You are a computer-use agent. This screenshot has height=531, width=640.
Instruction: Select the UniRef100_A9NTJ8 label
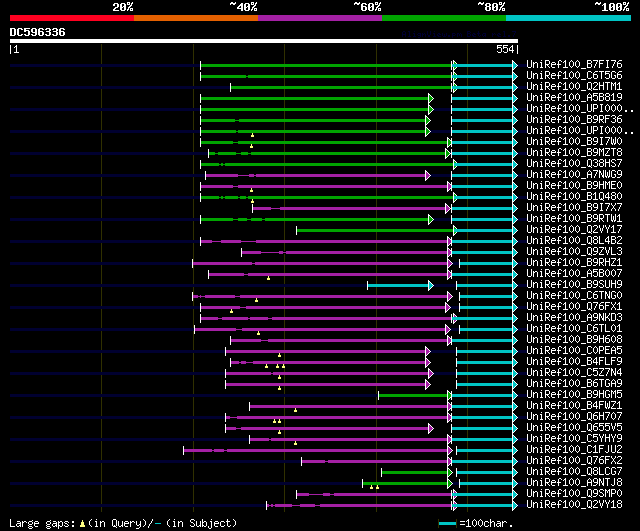[x=574, y=483]
